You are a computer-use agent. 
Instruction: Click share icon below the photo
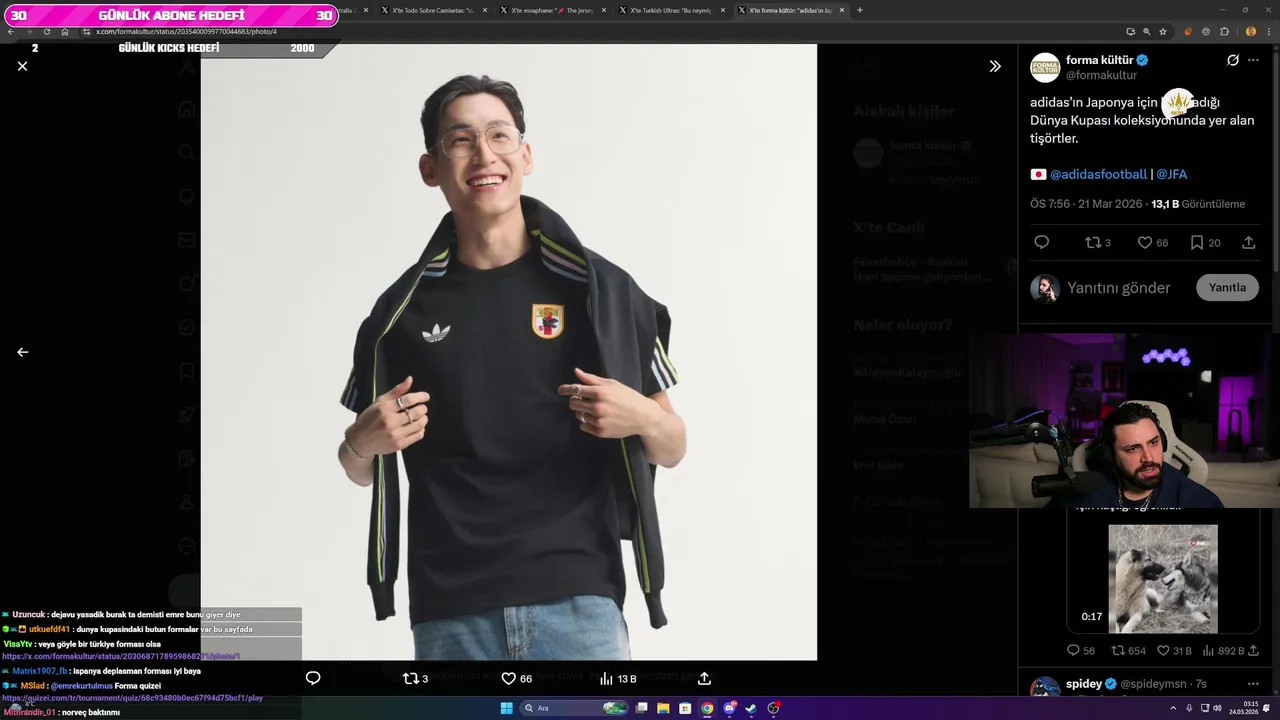pos(704,678)
